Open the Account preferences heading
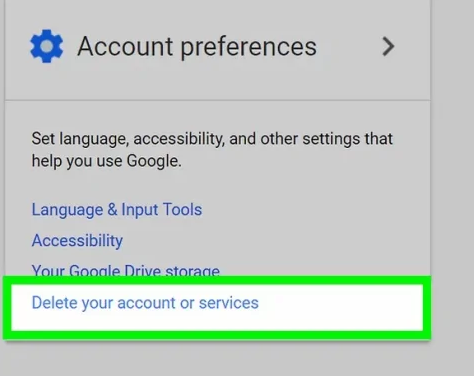This screenshot has width=474, height=376. point(197,46)
